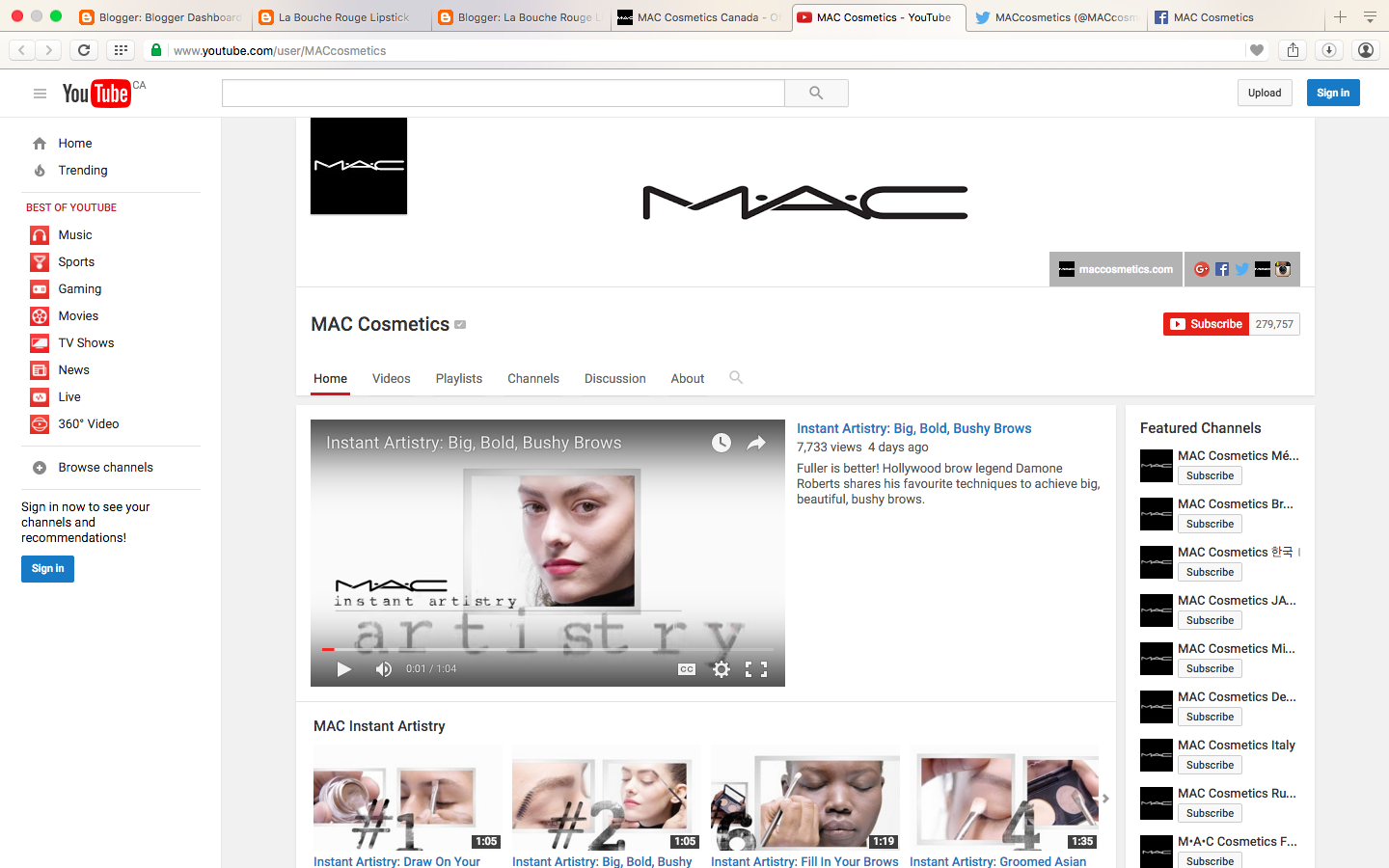1389x868 pixels.
Task: Click the Share arrow icon on video
Action: point(756,443)
